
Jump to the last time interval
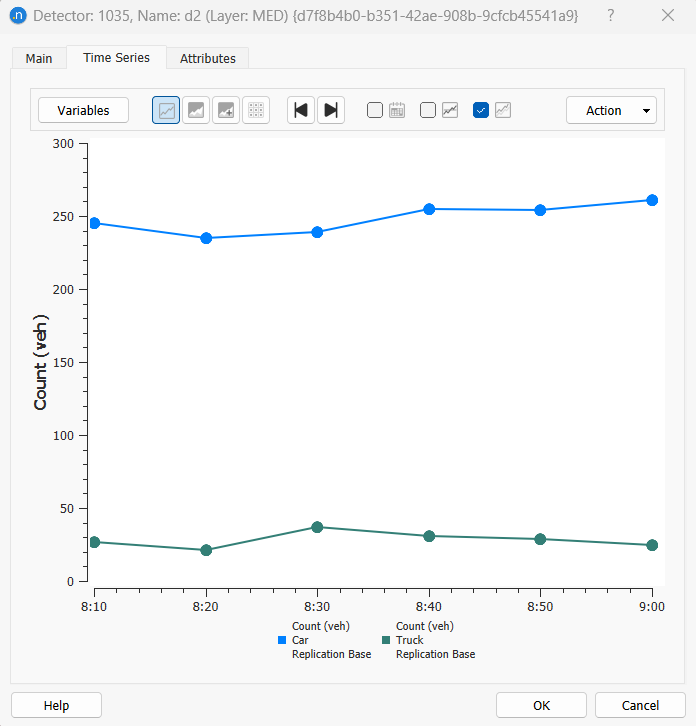tap(331, 111)
